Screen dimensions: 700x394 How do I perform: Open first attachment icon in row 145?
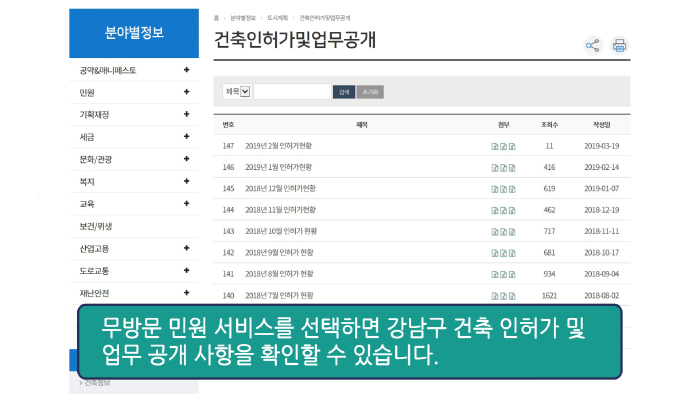coord(495,189)
